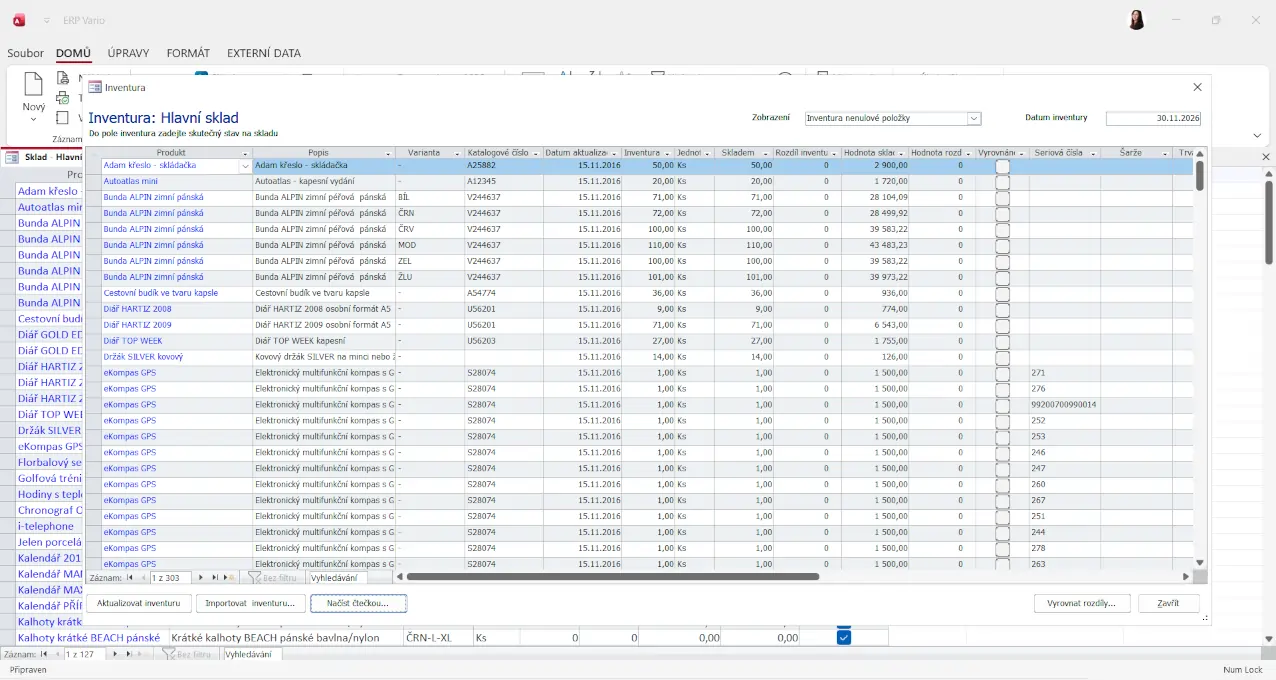The height and width of the screenshot is (680, 1276).
Task: Collapse the ribbon using chevron arrow
Action: 1257,135
